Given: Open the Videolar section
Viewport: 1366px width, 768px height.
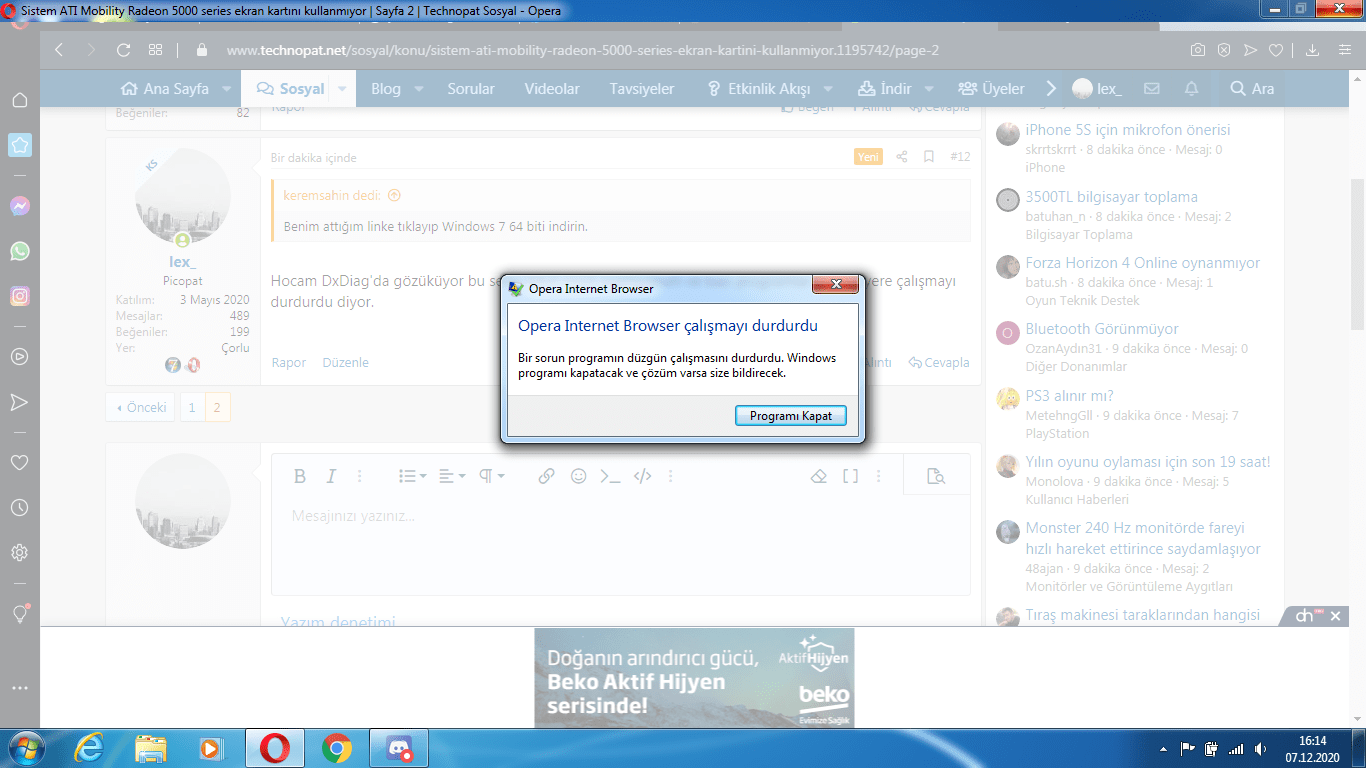Looking at the screenshot, I should click(x=552, y=89).
